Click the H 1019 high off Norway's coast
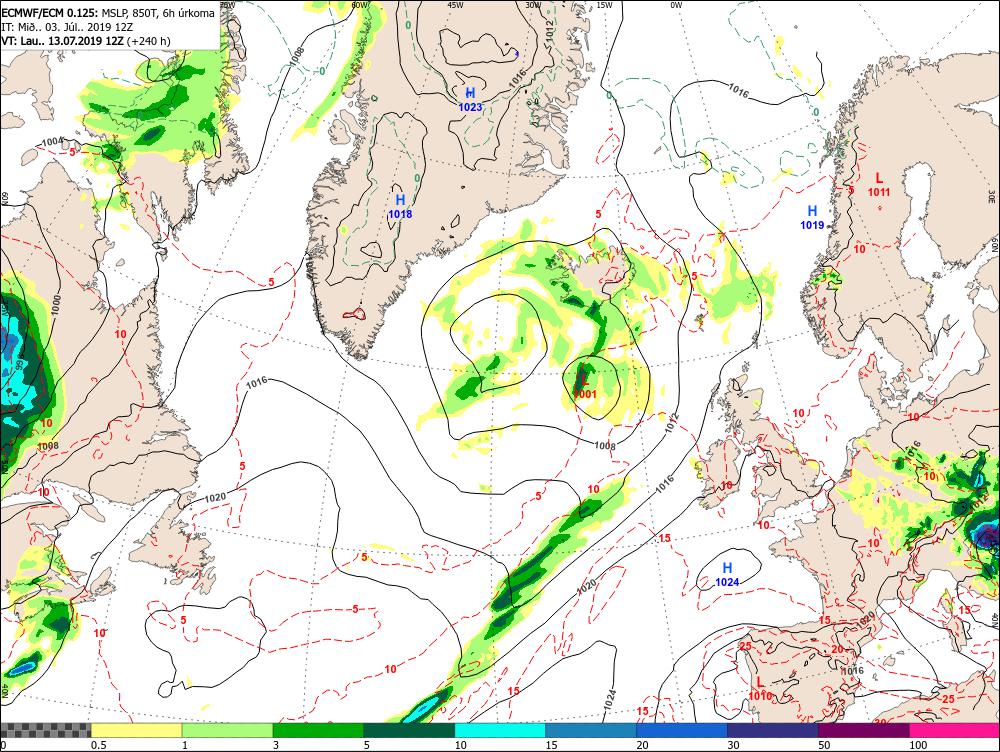This screenshot has width=1000, height=752. [812, 217]
